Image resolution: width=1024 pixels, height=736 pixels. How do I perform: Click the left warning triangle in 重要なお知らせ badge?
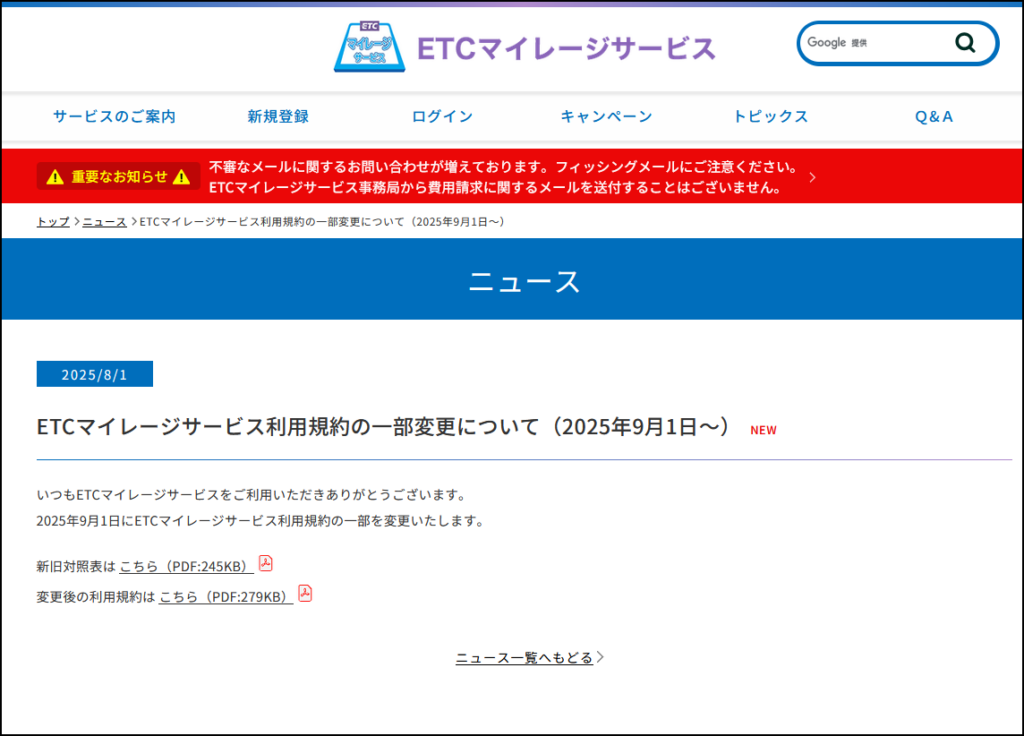56,177
